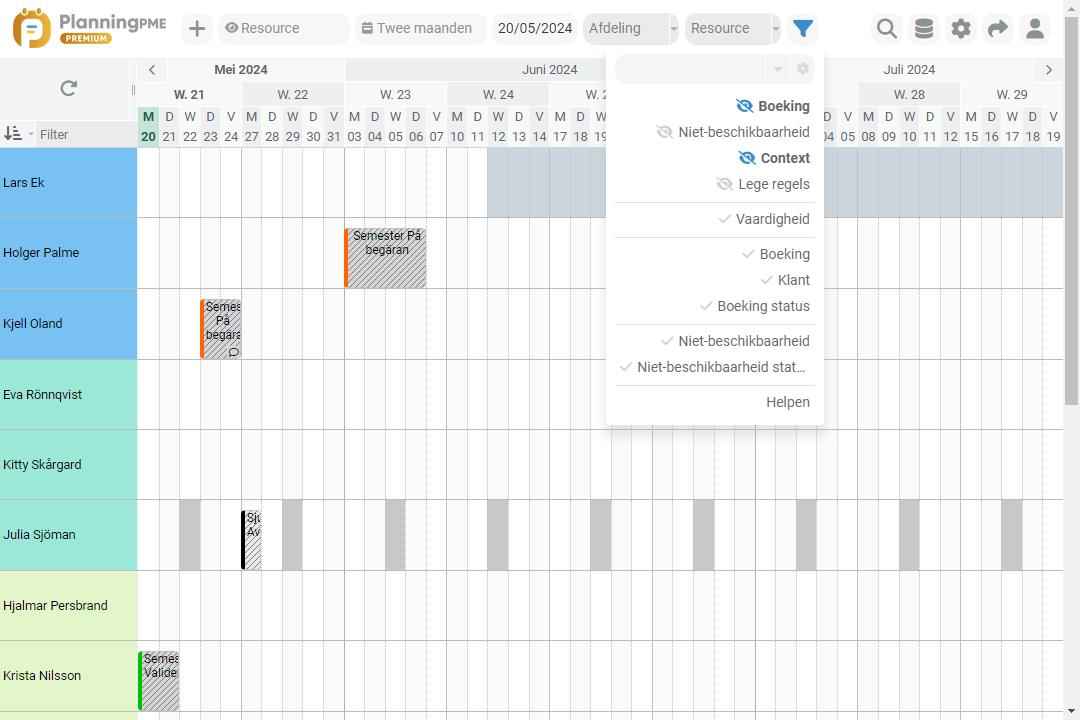Click the gear icon in filter panel
This screenshot has height=720, width=1080.
click(802, 69)
